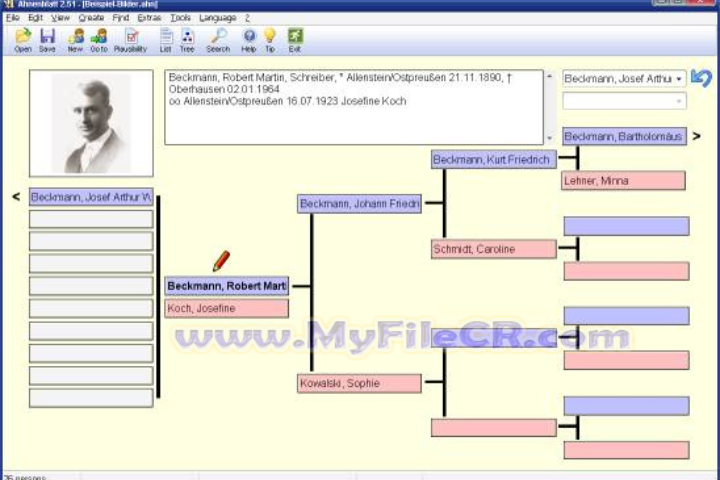Open the question mark menu

(247, 18)
